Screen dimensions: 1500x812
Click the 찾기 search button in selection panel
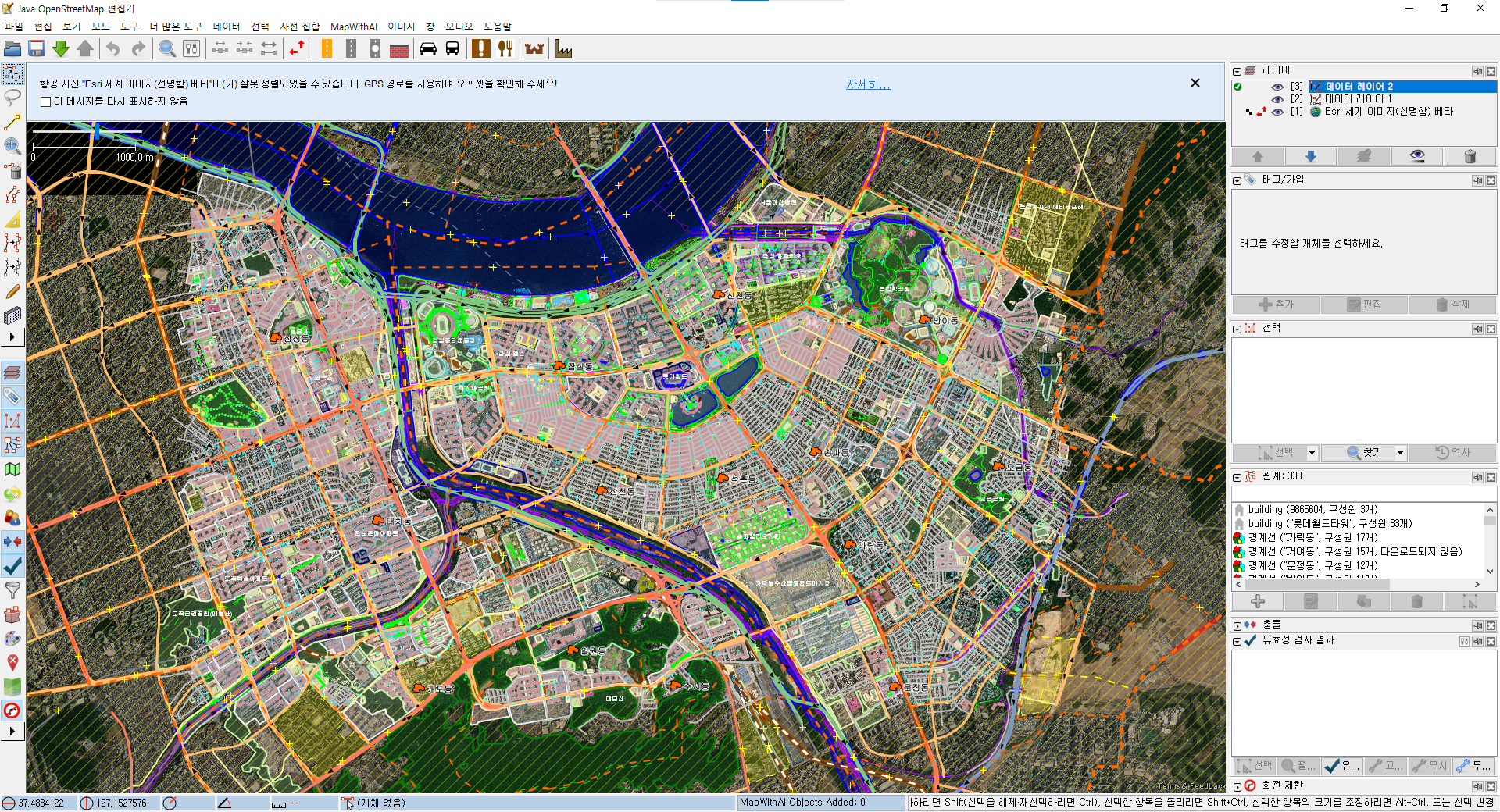1365,453
